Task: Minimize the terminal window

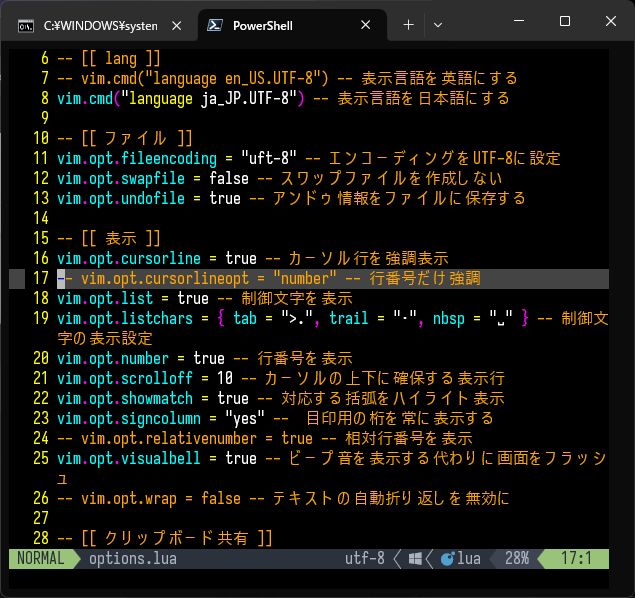Action: 519,21
